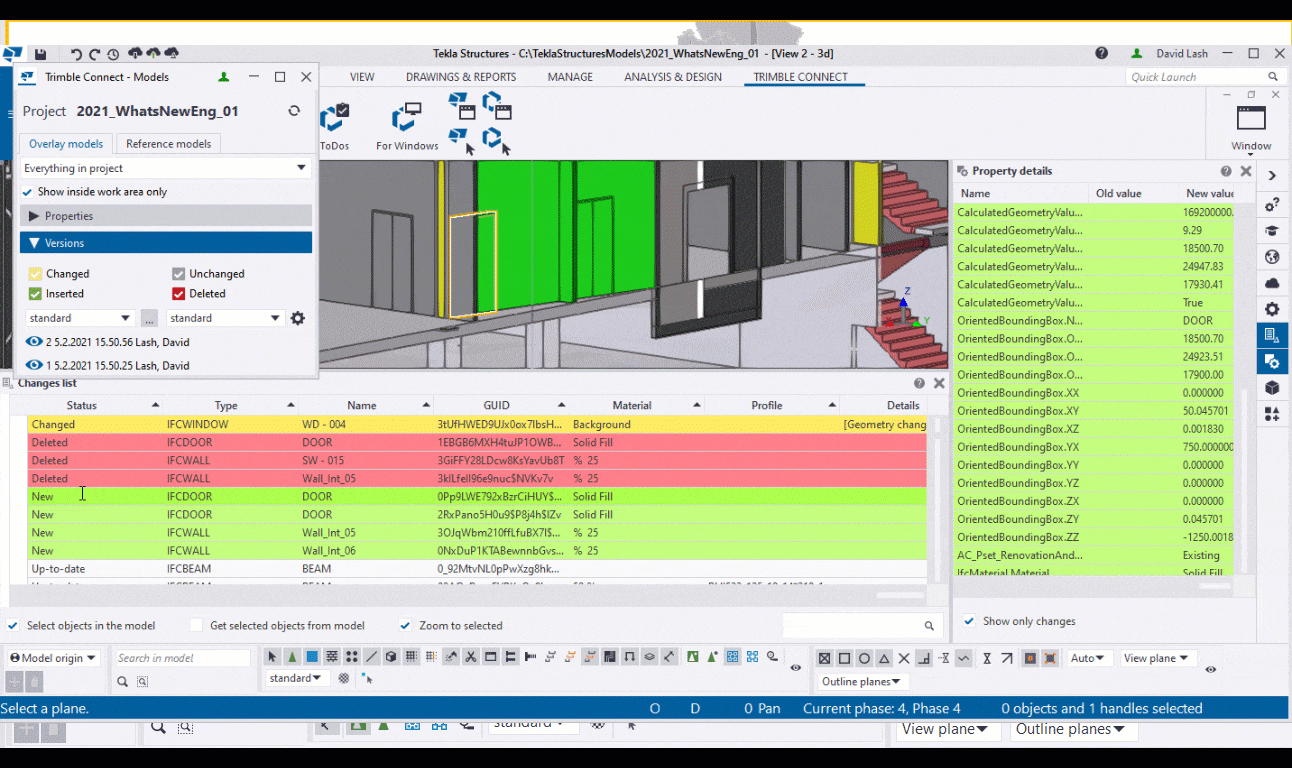Open the Outline planes dropdown in the toolbar
1292x768 pixels.
862,682
